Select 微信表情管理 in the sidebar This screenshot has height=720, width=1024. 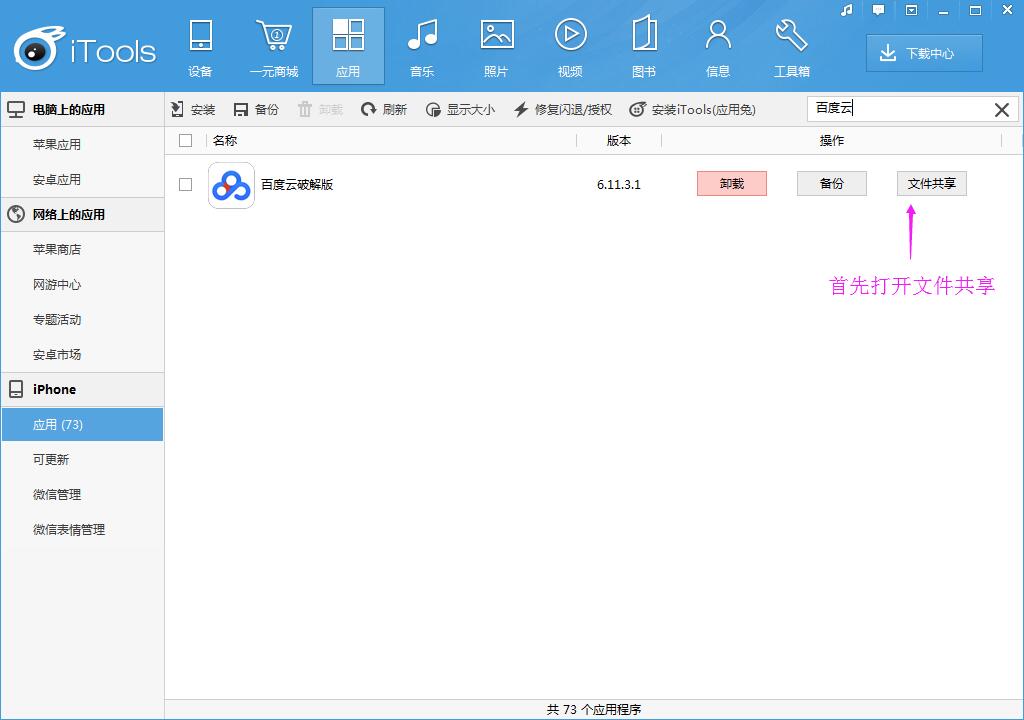tap(82, 529)
